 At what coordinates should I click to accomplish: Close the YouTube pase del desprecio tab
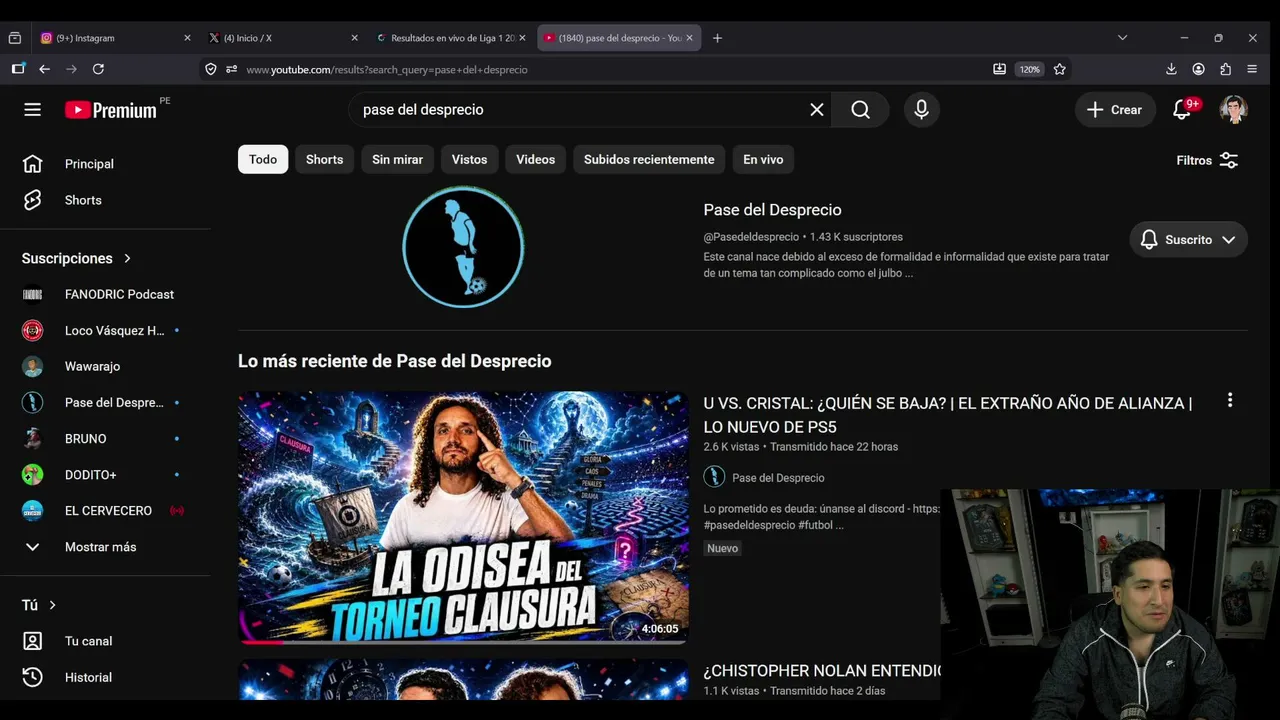coord(689,38)
